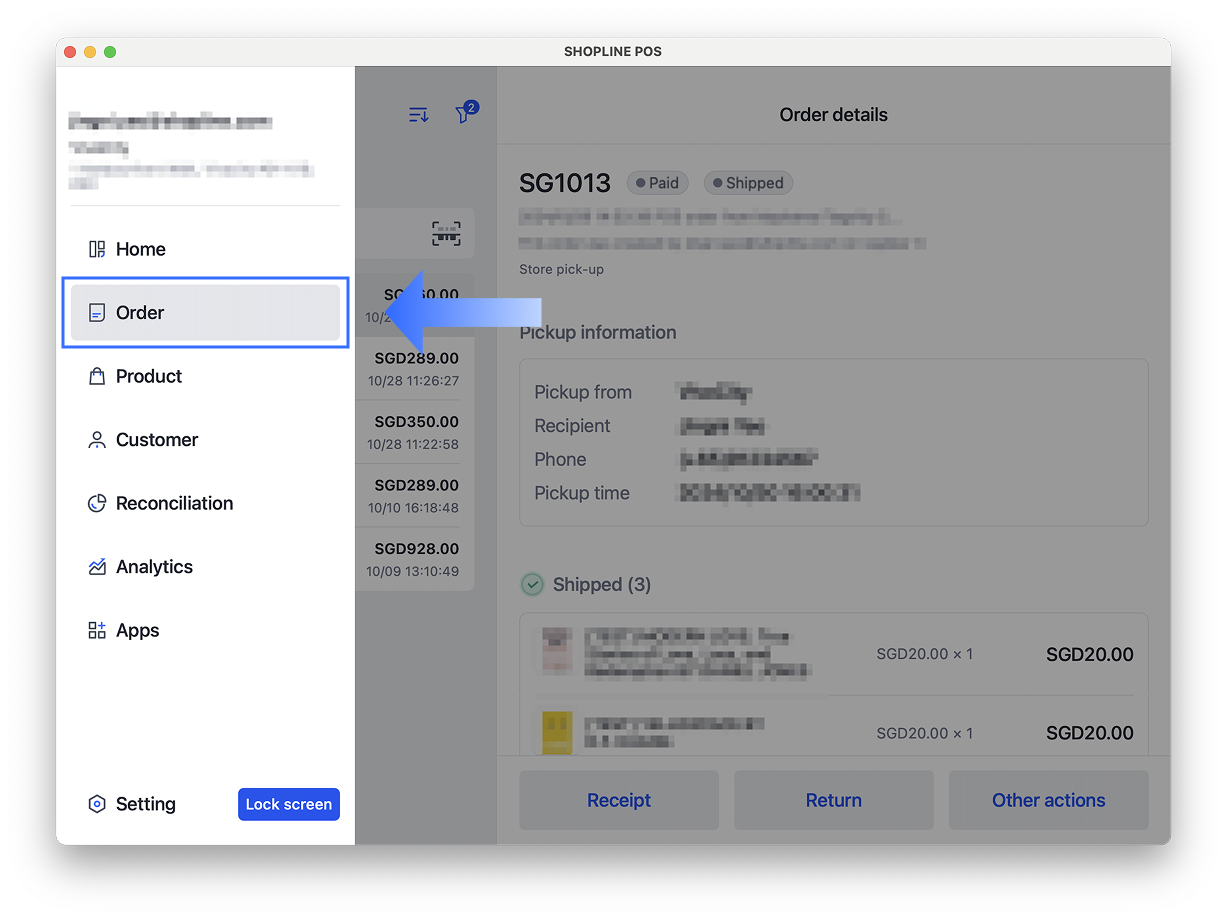Image resolution: width=1227 pixels, height=919 pixels.
Task: Click the Pickup time label
Action: 582,493
